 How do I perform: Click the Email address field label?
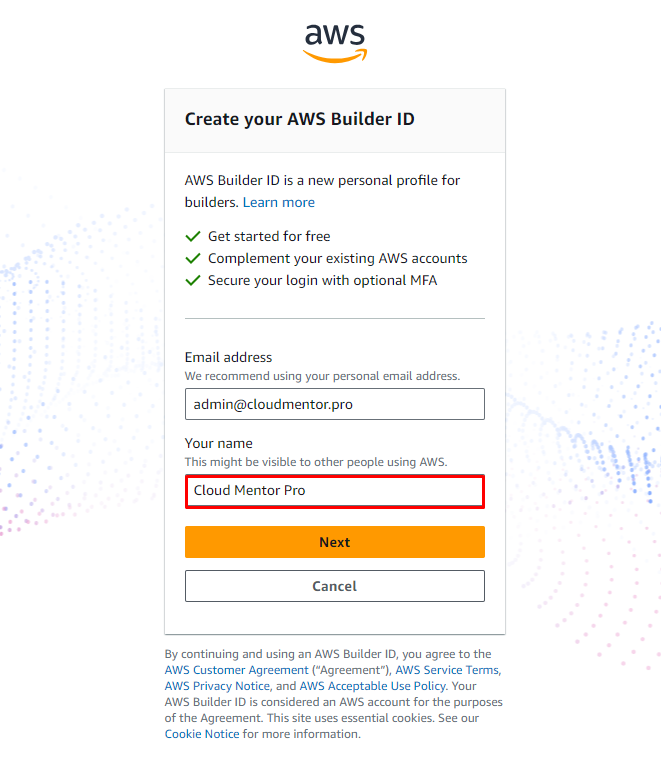pyautogui.click(x=228, y=357)
